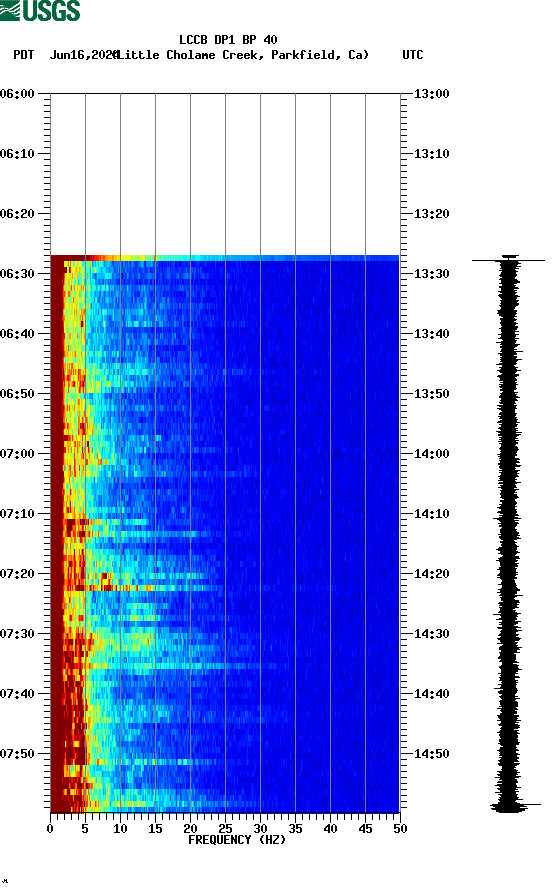Click the 25 Hz frequency tick label
Image resolution: width=552 pixels, height=892 pixels.
225,829
